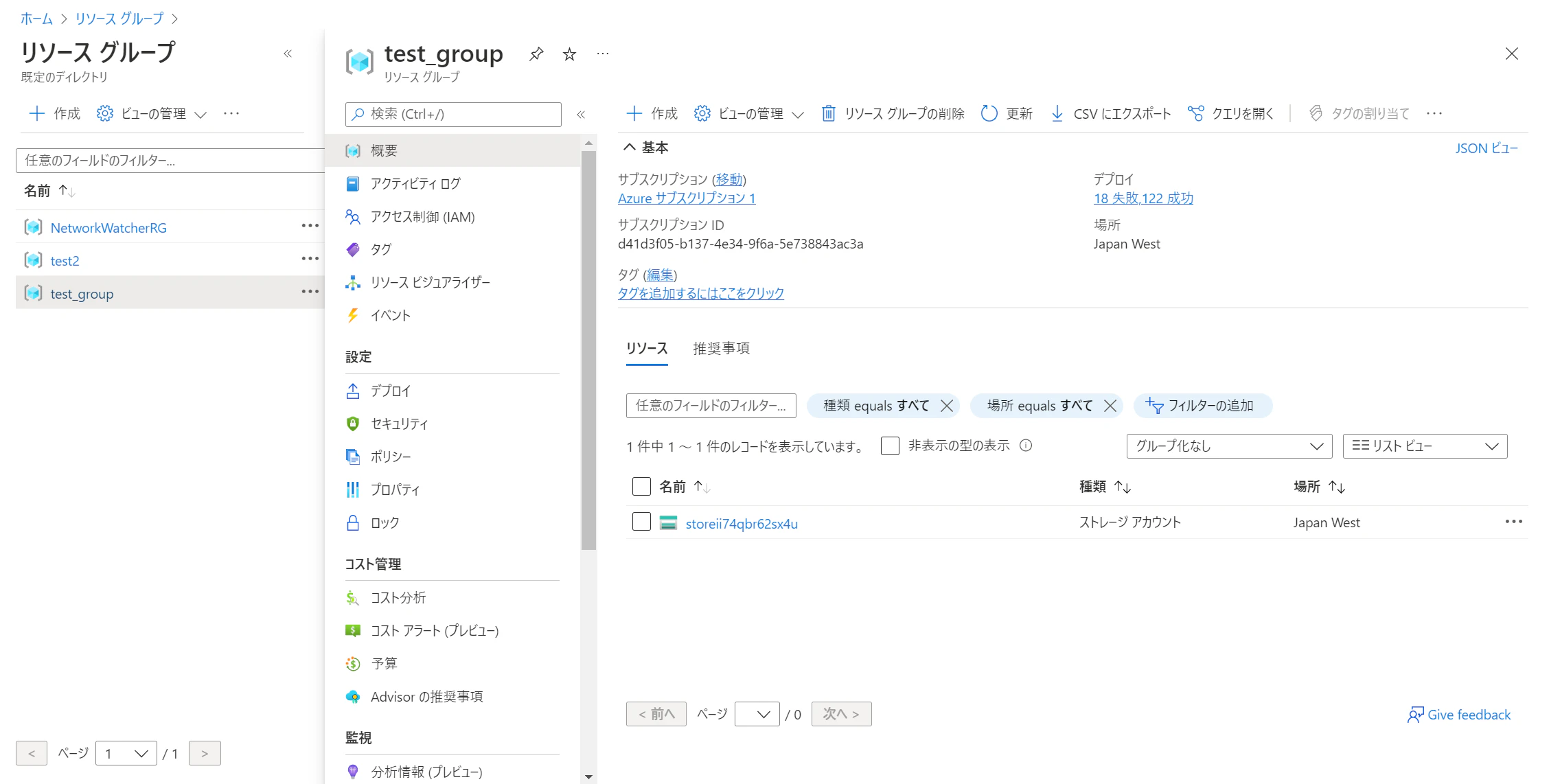The image size is (1549, 784).
Task: Click the resource filter field (任意のフィールドのフィルター)
Action: coord(711,406)
